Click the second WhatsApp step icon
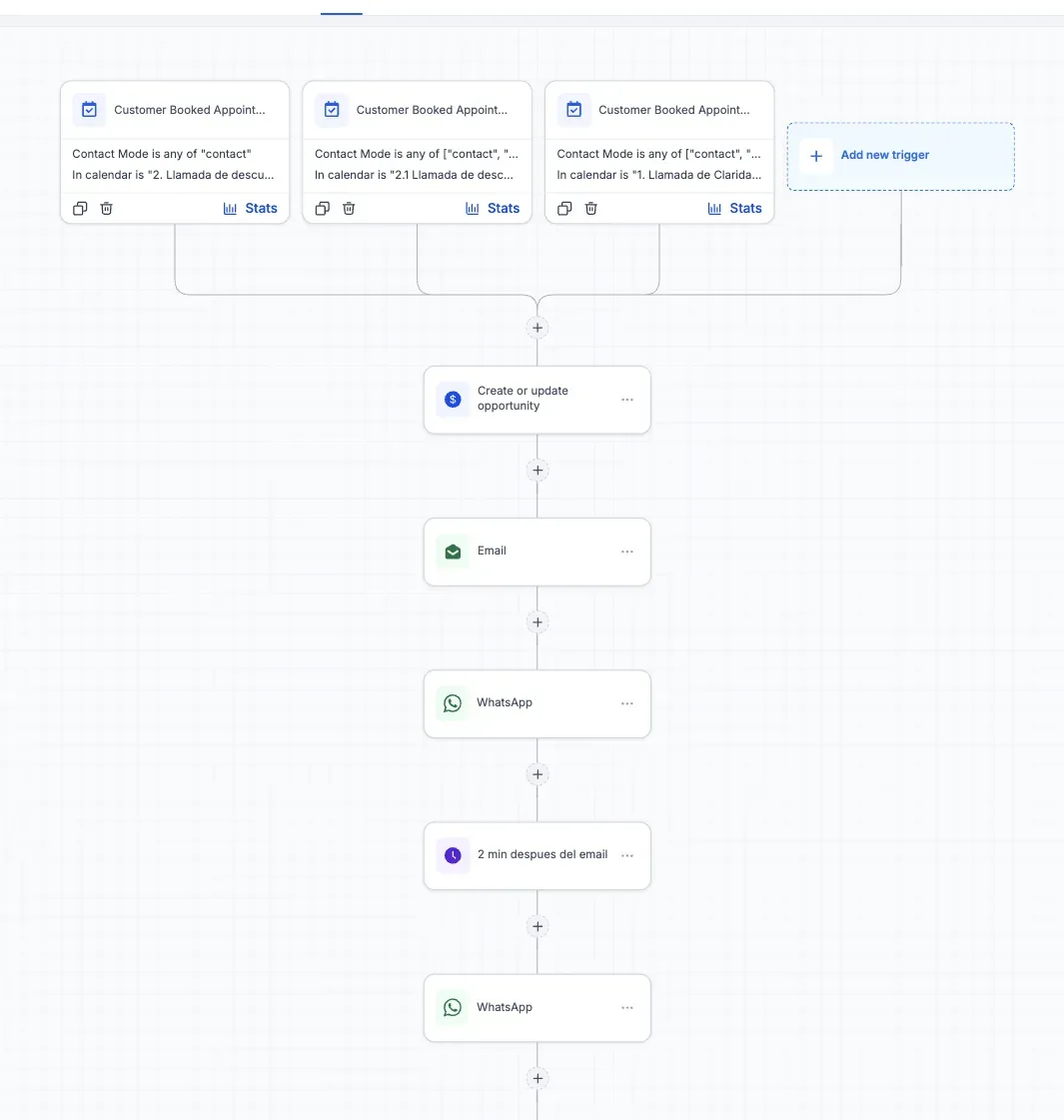 pos(453,1008)
